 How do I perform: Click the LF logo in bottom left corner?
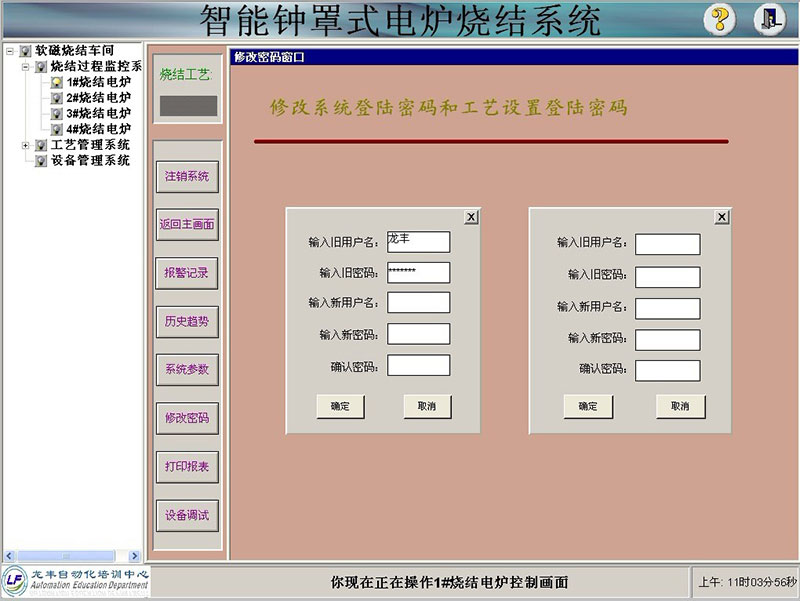coord(15,580)
